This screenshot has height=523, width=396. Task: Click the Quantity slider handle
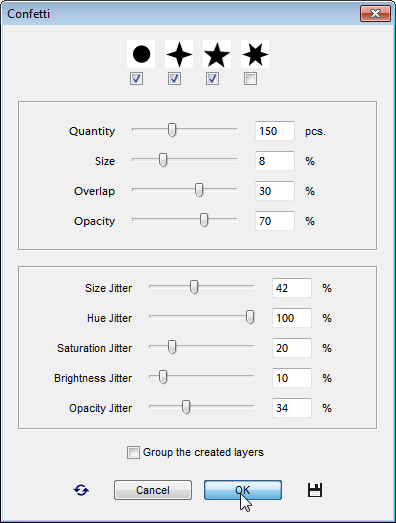click(172, 130)
